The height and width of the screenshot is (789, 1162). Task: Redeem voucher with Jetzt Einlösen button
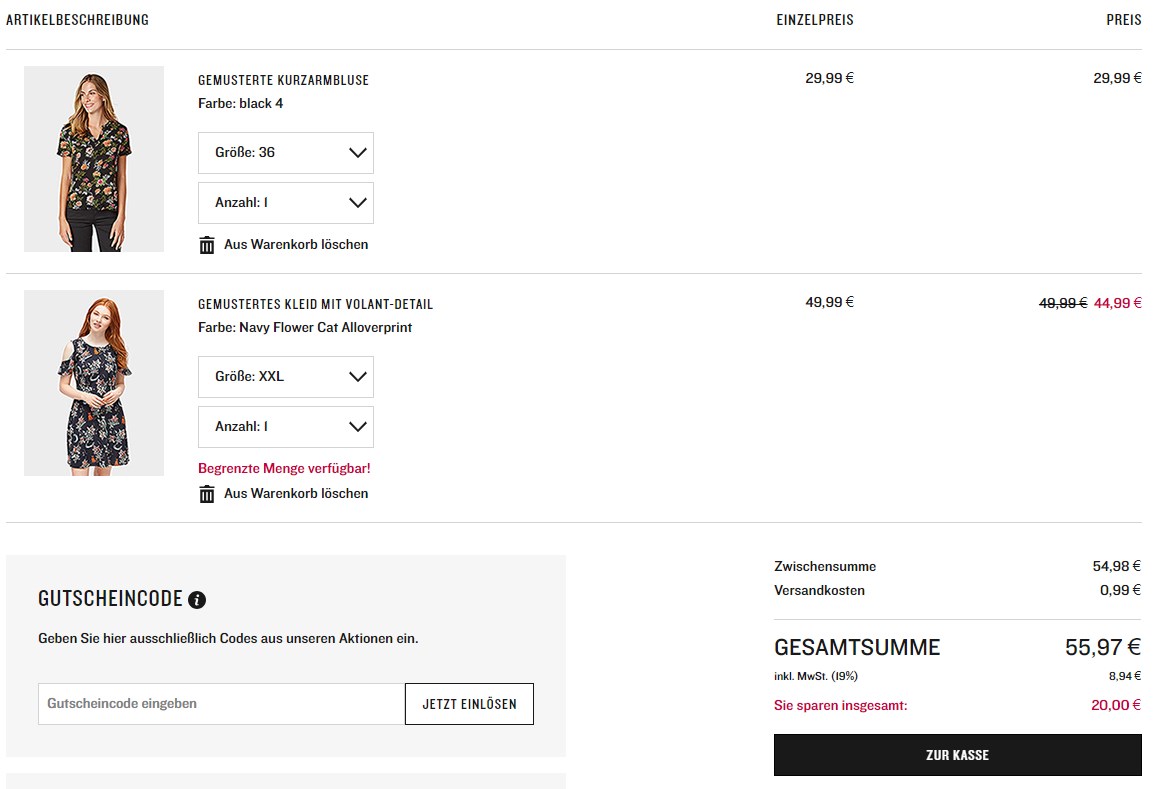click(469, 704)
